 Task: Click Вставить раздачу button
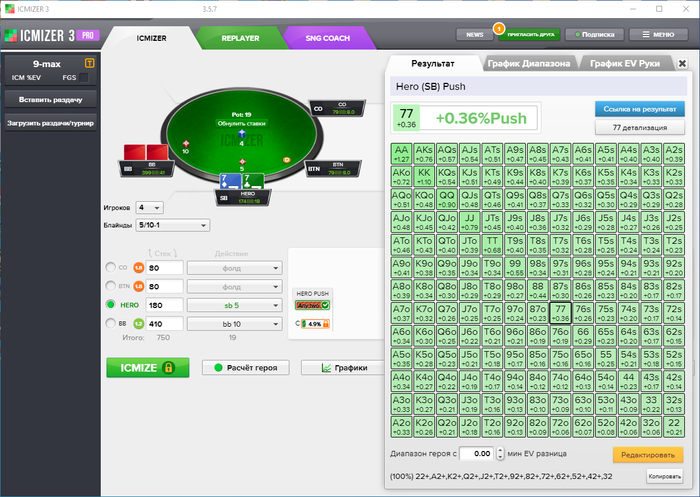tap(50, 100)
